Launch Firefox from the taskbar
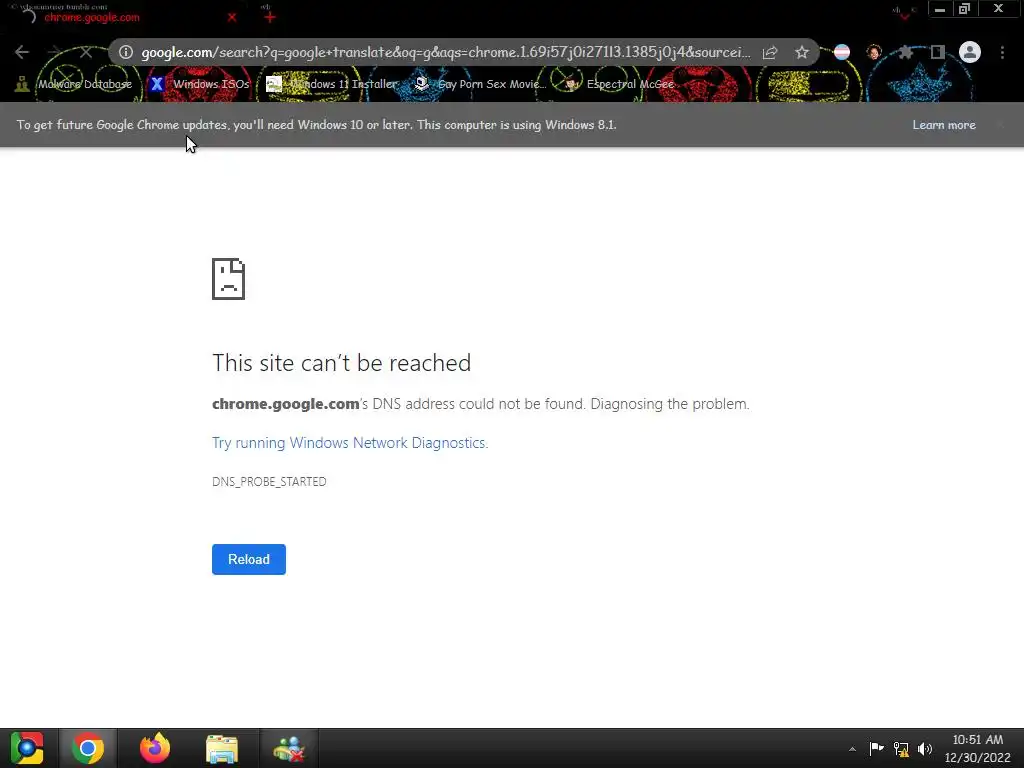1024x768 pixels. coord(155,748)
